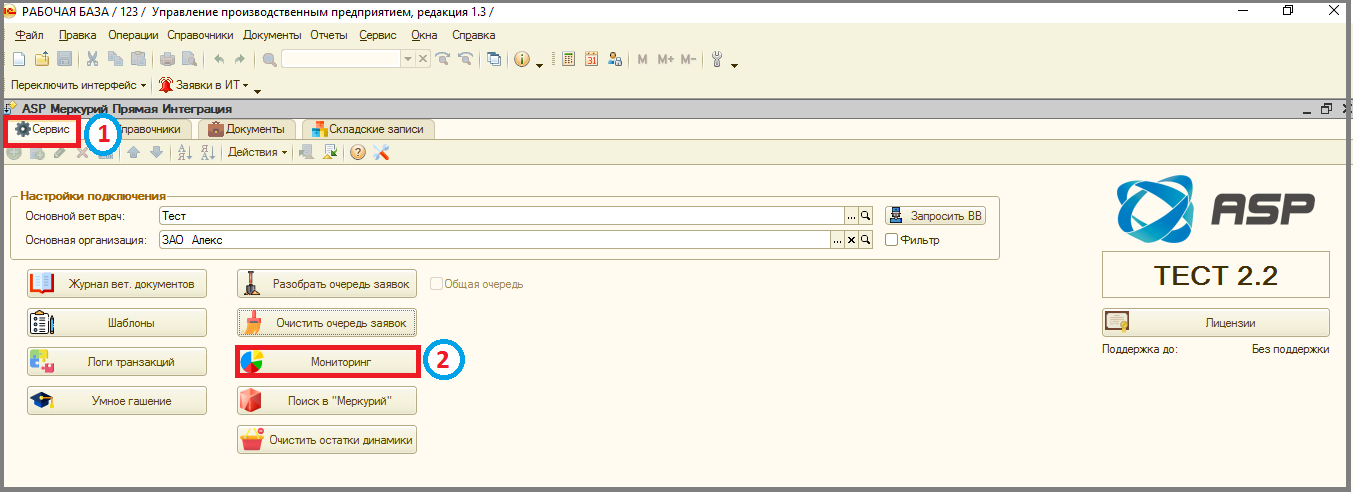
Task: Toggle the Общая очередь checkbox
Action: click(x=436, y=284)
